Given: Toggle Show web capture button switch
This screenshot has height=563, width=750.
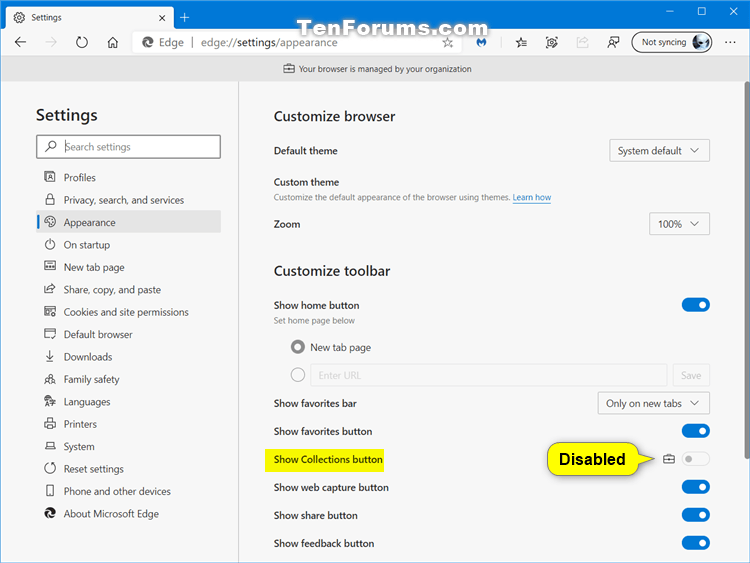Looking at the screenshot, I should pyautogui.click(x=695, y=487).
